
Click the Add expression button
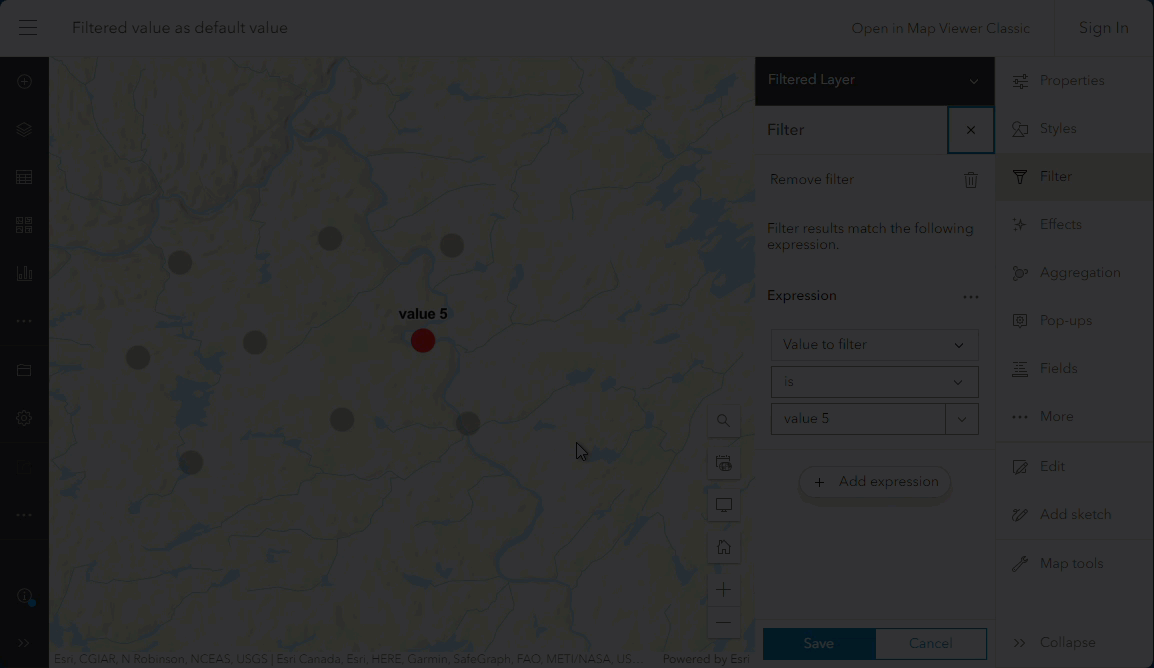click(x=875, y=482)
